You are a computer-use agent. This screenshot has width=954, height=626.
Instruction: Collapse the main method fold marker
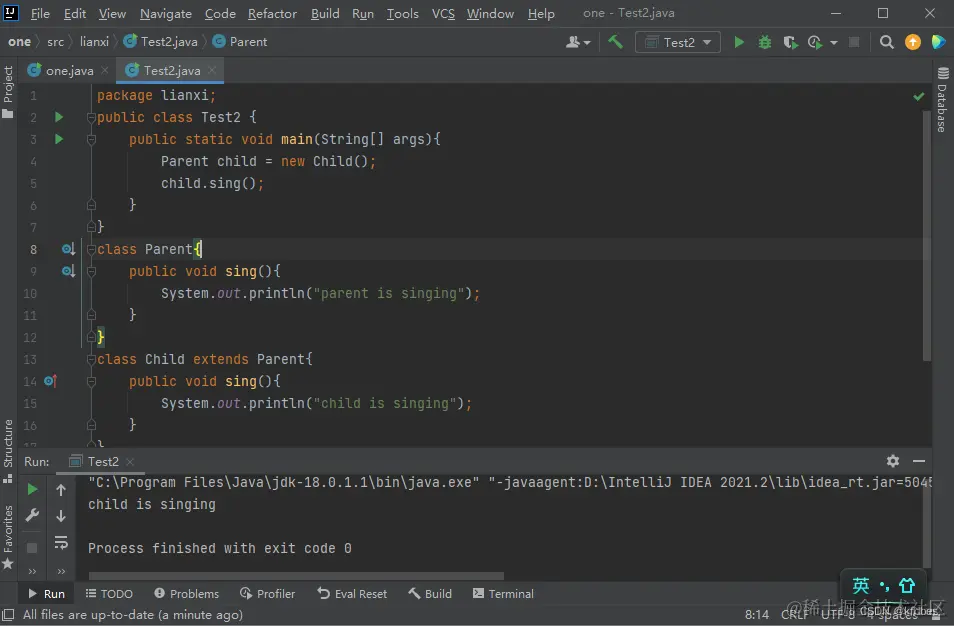pos(91,139)
